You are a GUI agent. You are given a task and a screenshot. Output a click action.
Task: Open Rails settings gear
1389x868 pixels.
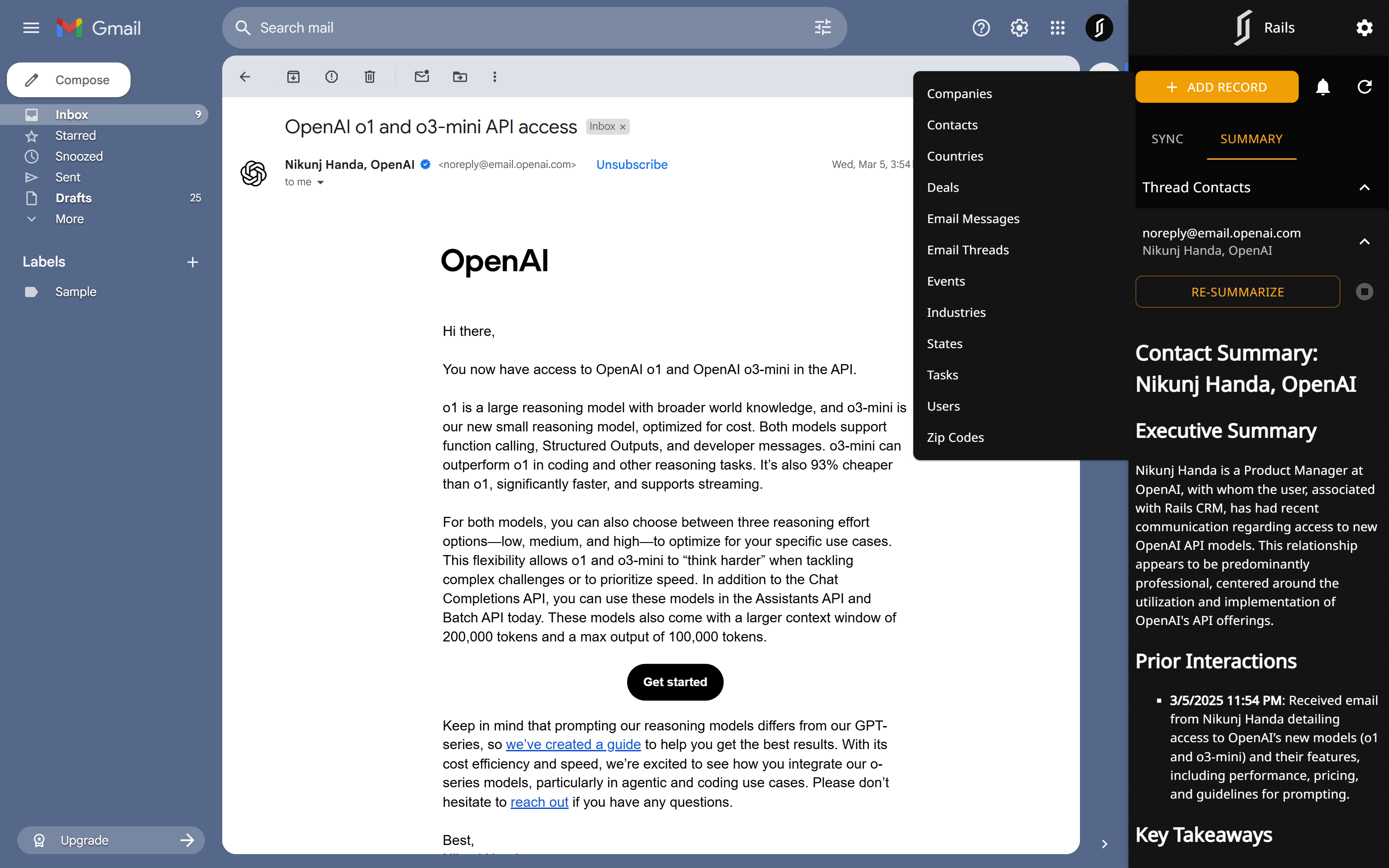coord(1365,27)
